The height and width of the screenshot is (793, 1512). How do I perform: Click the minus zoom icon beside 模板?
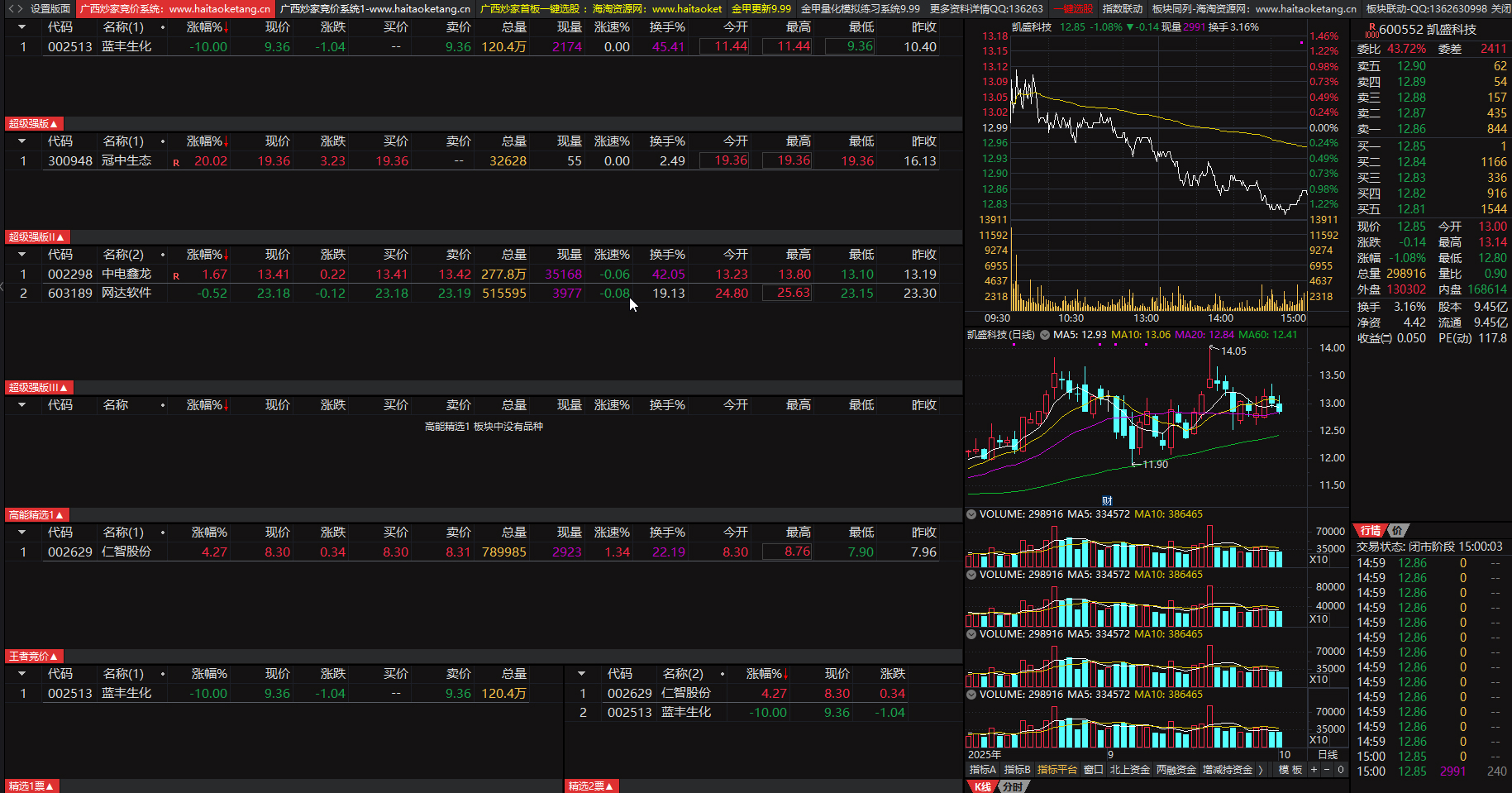tap(1327, 770)
